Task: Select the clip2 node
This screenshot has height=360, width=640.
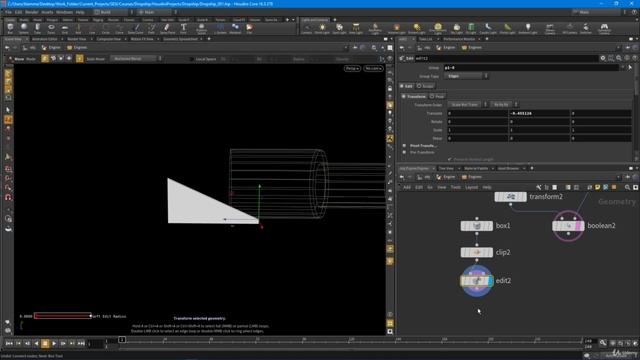Action: (477, 252)
